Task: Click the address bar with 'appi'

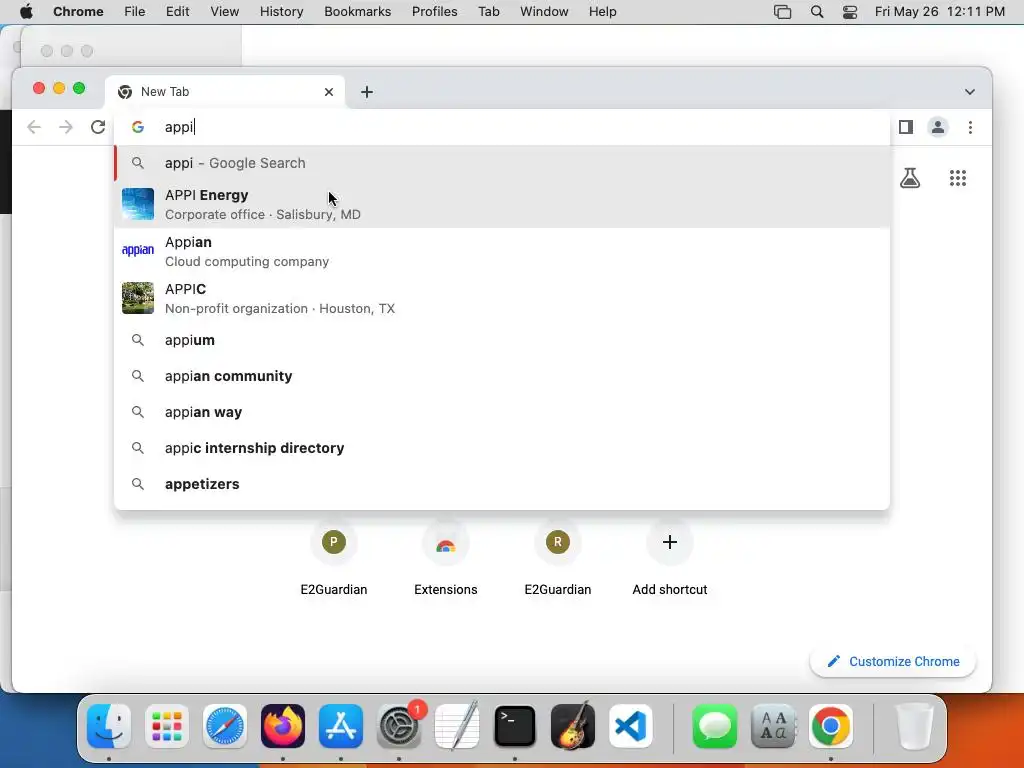Action: (x=502, y=127)
